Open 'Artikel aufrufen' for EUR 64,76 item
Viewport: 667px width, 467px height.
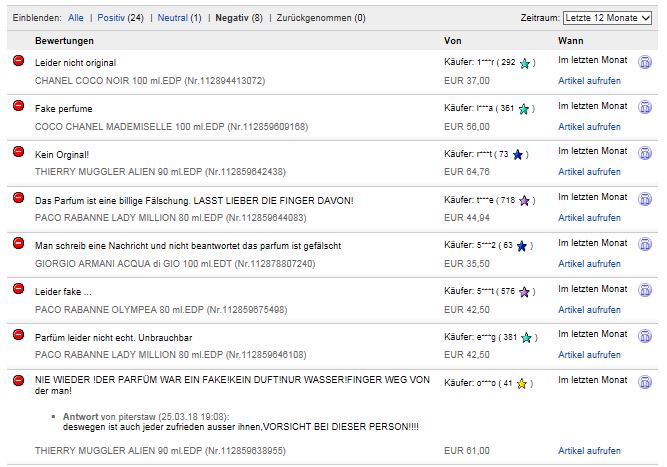click(589, 172)
